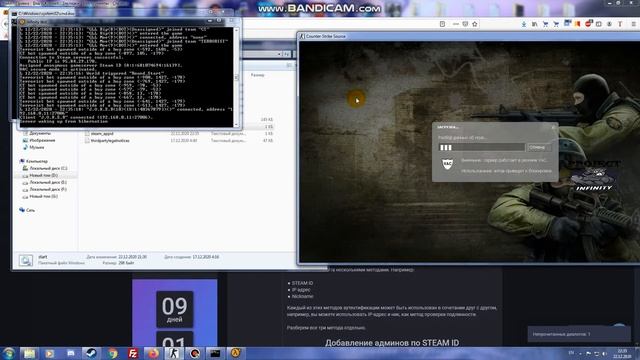Open Discord from the taskbar
Image resolution: width=640 pixels, height=360 pixels.
point(71,353)
